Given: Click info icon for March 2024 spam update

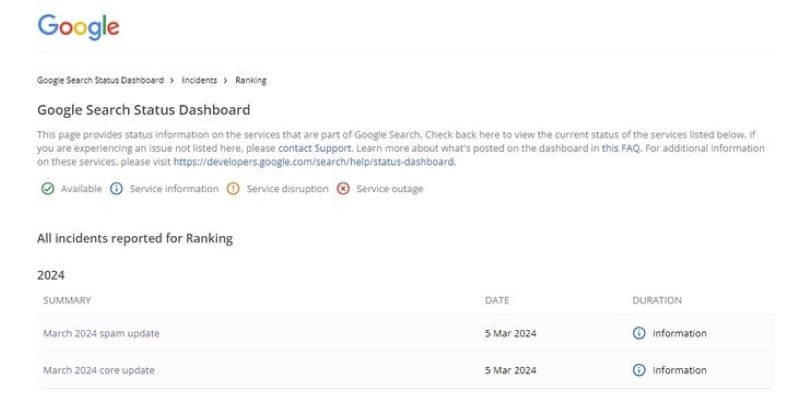Looking at the screenshot, I should click(639, 334).
